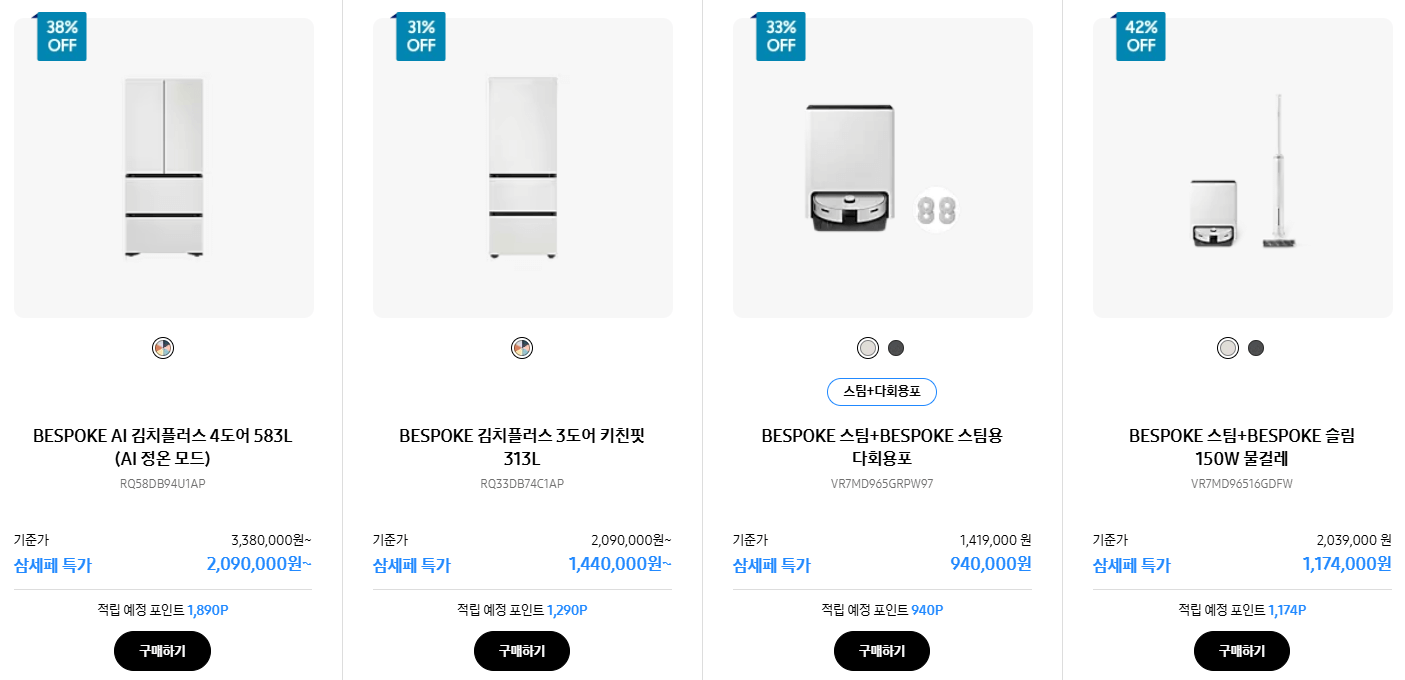Image resolution: width=1405 pixels, height=680 pixels.
Task: Click 구매하기 for the 583L refrigerator
Action: (x=162, y=651)
